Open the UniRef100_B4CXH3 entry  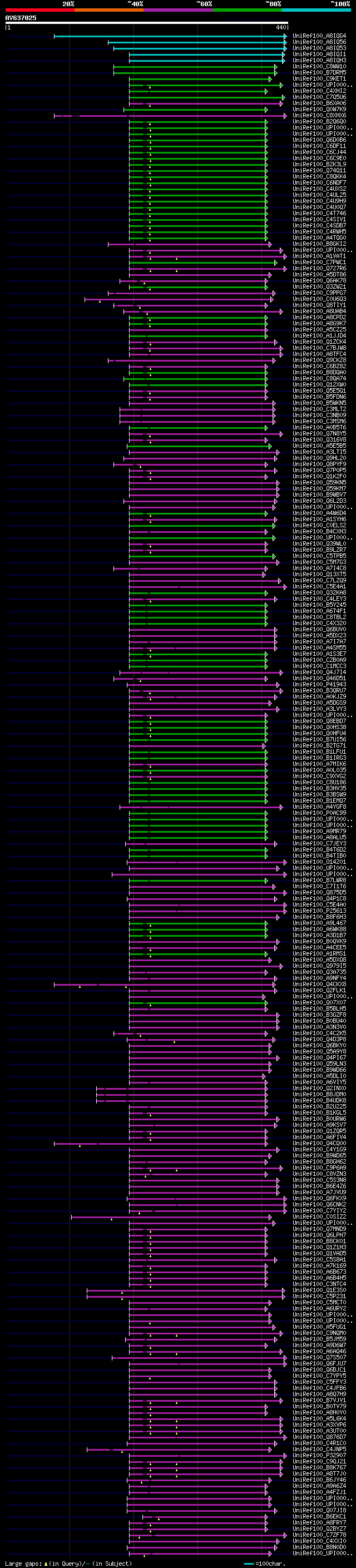[319, 531]
